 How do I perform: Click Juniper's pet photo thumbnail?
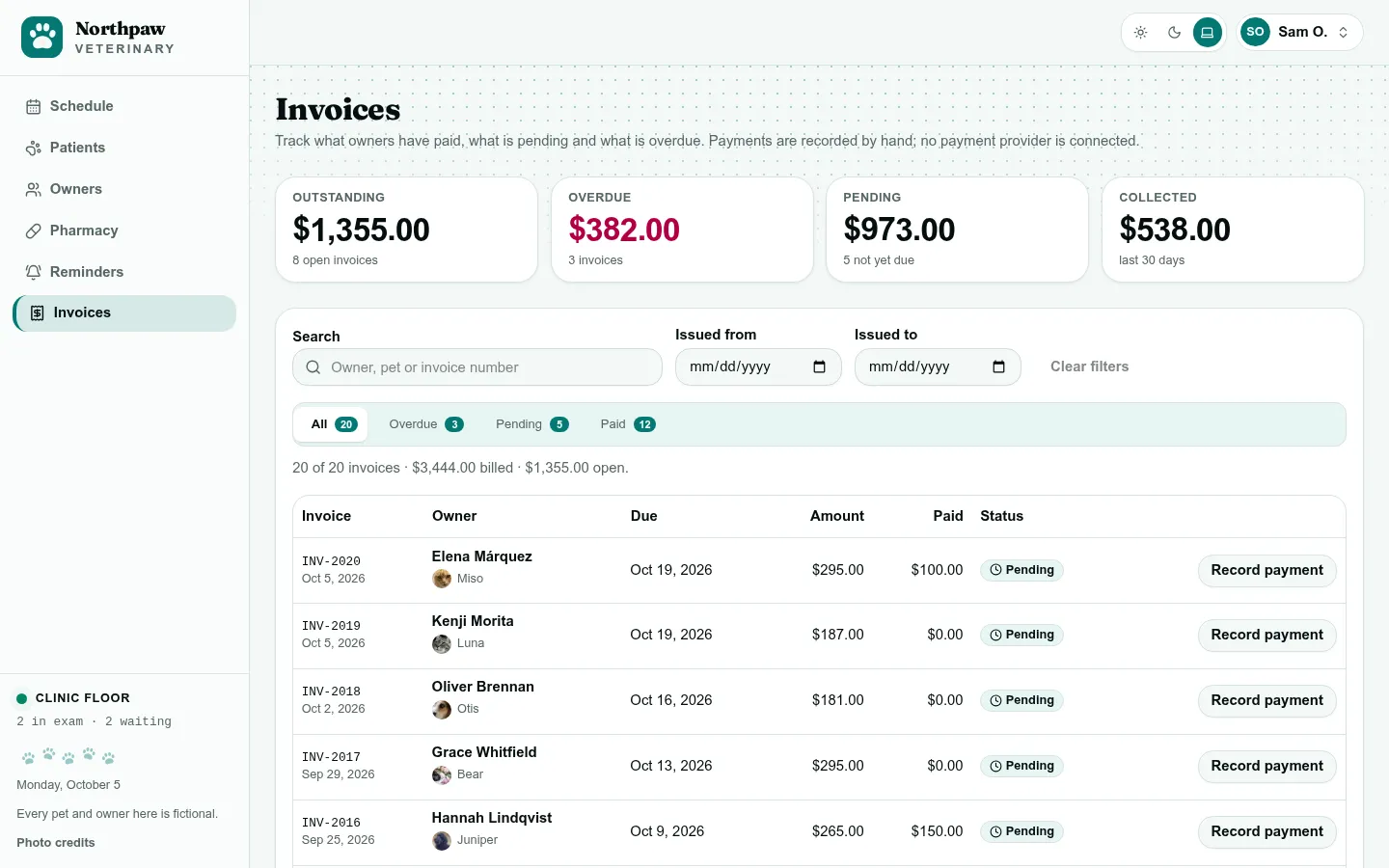(442, 840)
